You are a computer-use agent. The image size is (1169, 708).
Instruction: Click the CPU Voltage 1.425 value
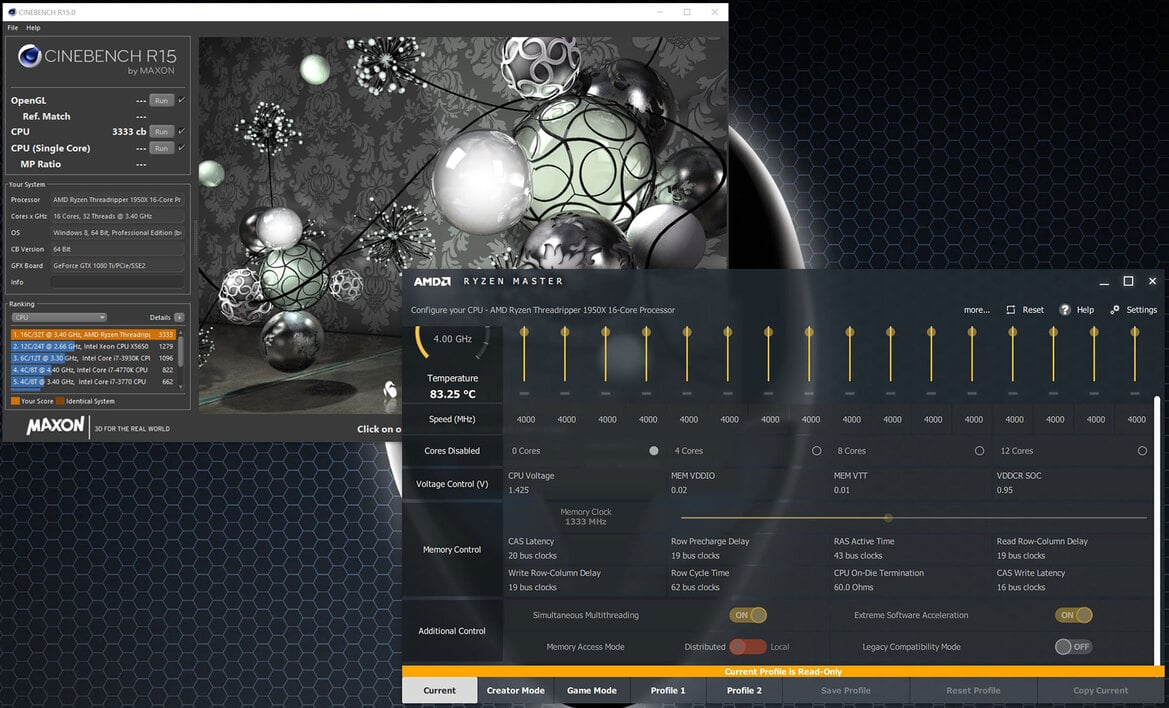[518, 490]
